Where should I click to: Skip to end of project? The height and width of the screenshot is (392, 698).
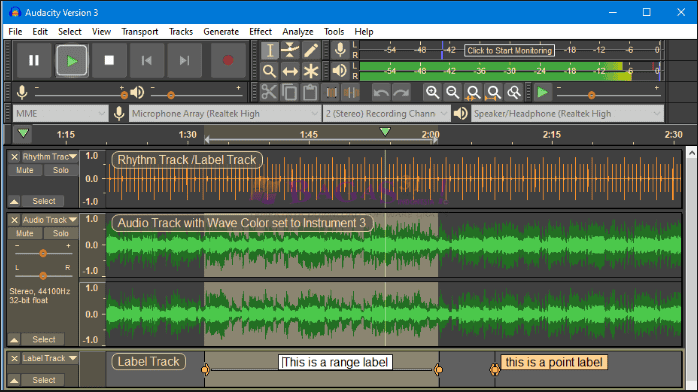[x=184, y=60]
